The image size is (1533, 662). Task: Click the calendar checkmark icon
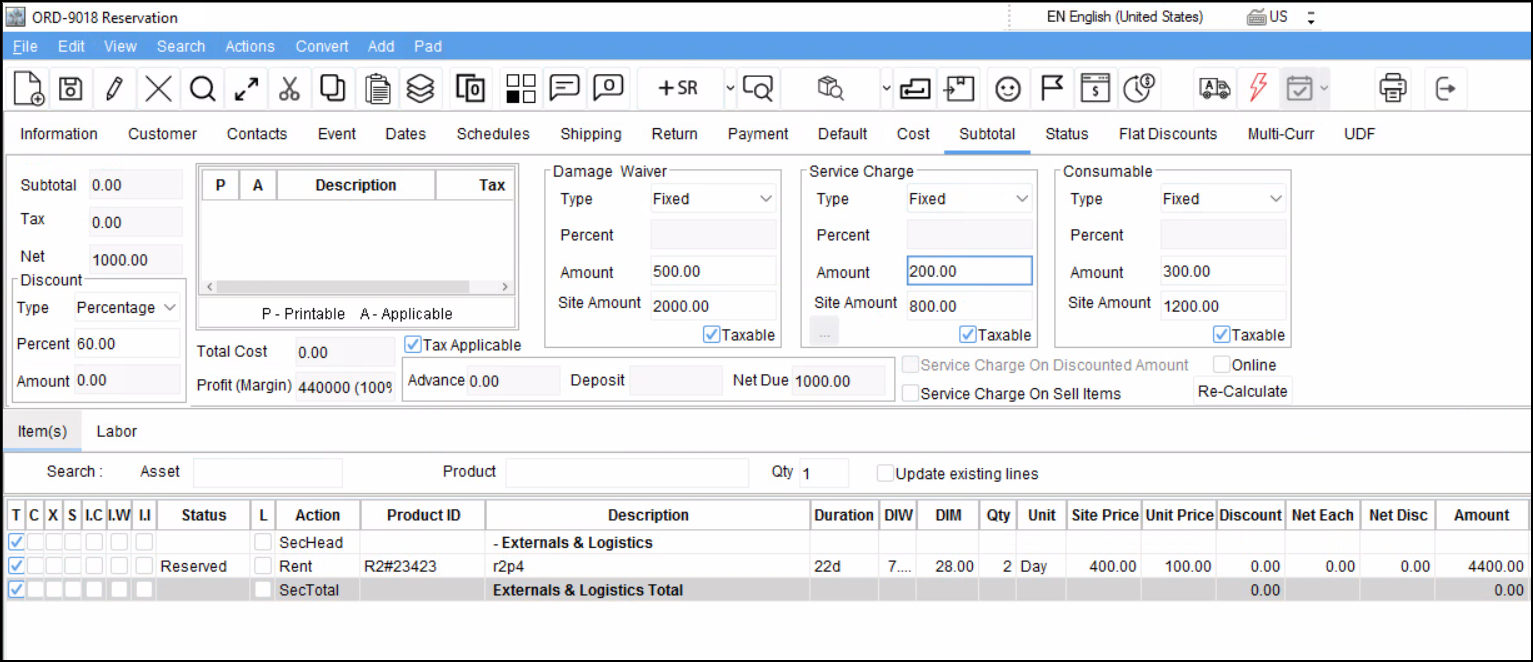[1299, 88]
